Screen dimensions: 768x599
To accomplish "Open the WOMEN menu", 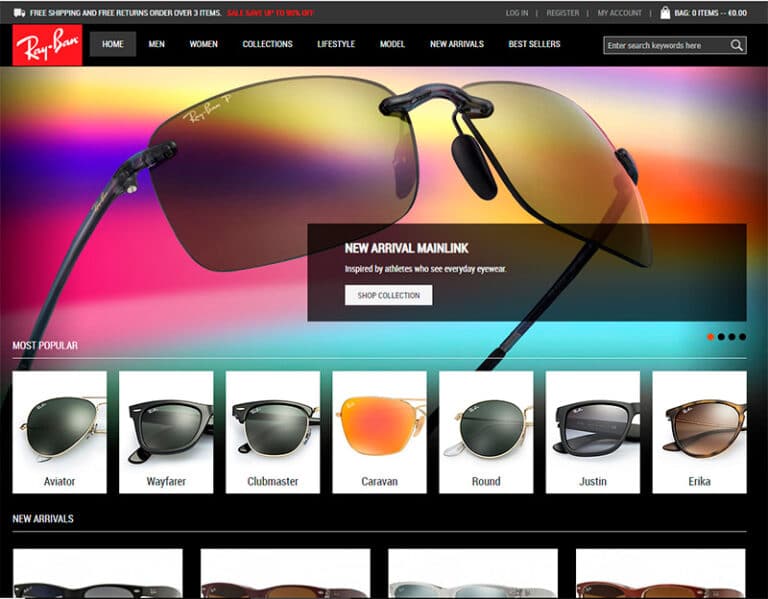I will pyautogui.click(x=203, y=44).
